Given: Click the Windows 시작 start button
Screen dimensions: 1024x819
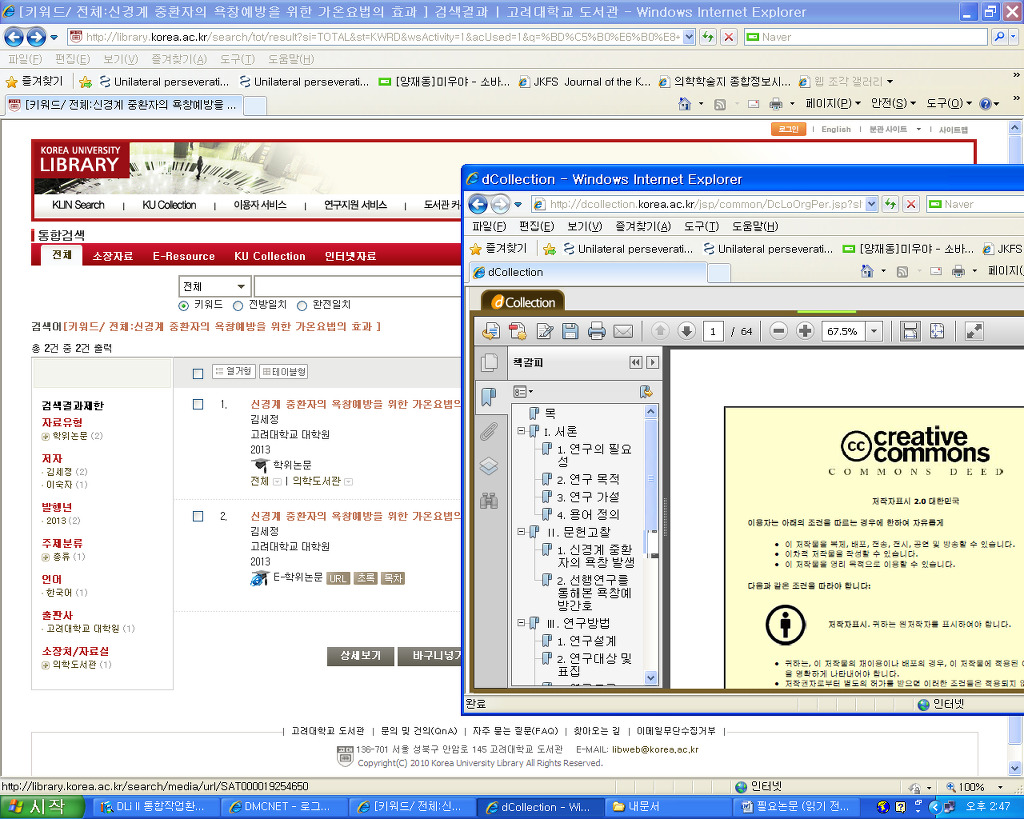Looking at the screenshot, I should coord(42,807).
